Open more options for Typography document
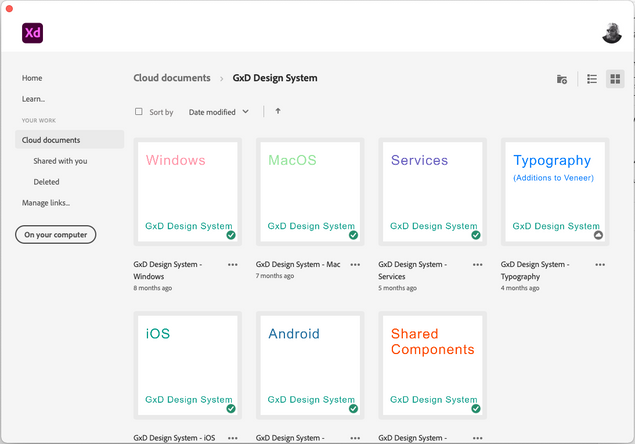 point(600,265)
